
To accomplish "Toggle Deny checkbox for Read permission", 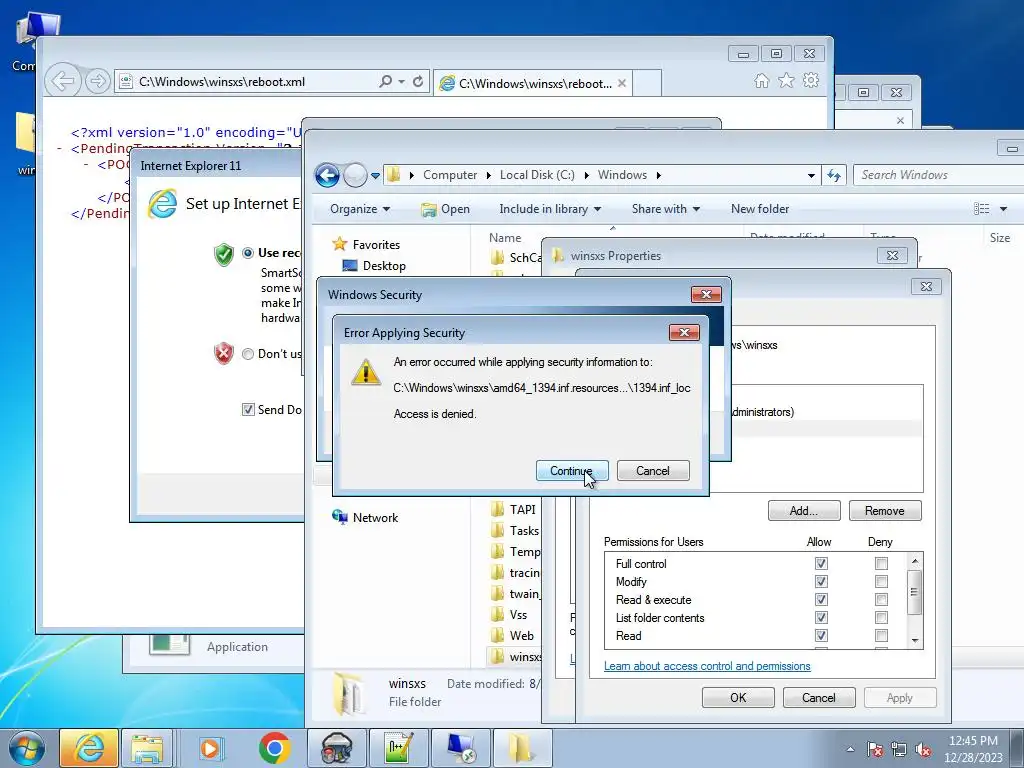I will coord(881,635).
